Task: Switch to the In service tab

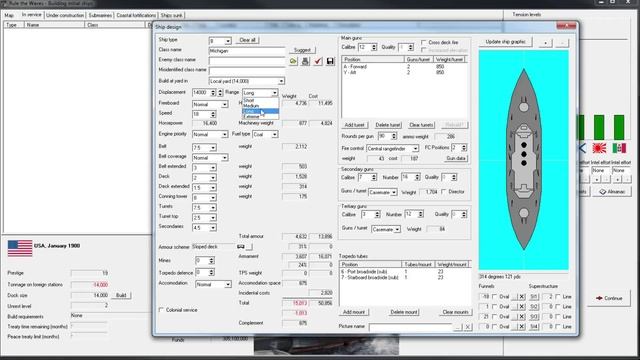Action: coord(31,15)
